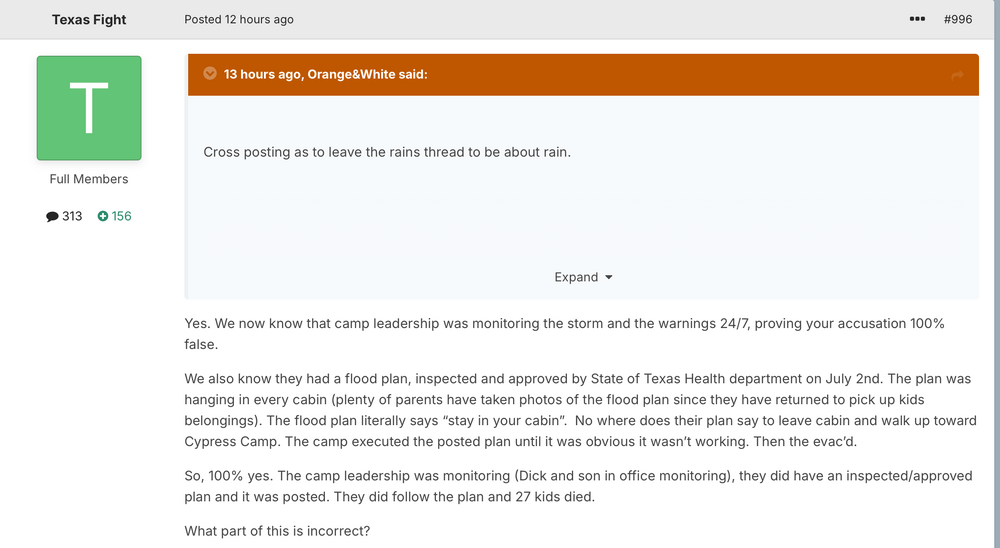Click the 13 hours ago quote timestamp
The height and width of the screenshot is (548, 1000).
(x=262, y=74)
